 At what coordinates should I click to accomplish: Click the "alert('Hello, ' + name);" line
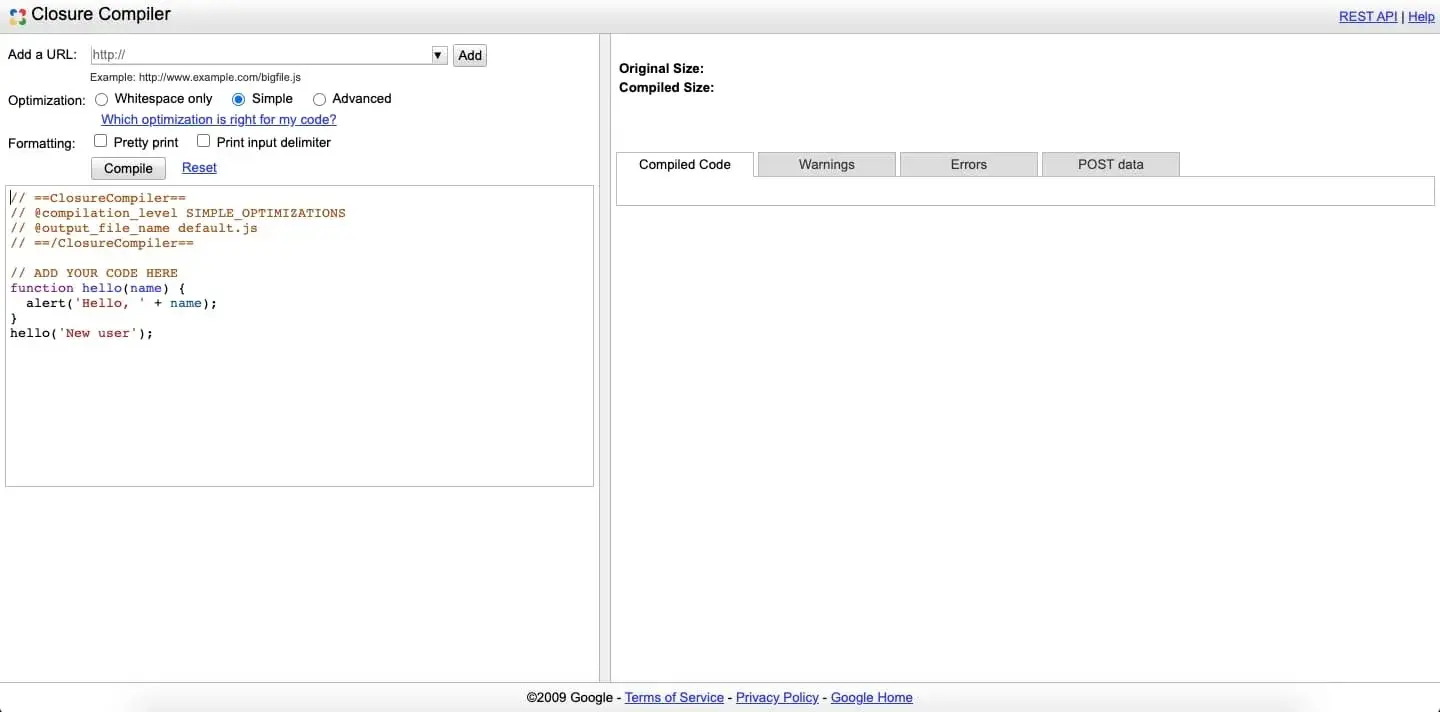click(x=121, y=303)
